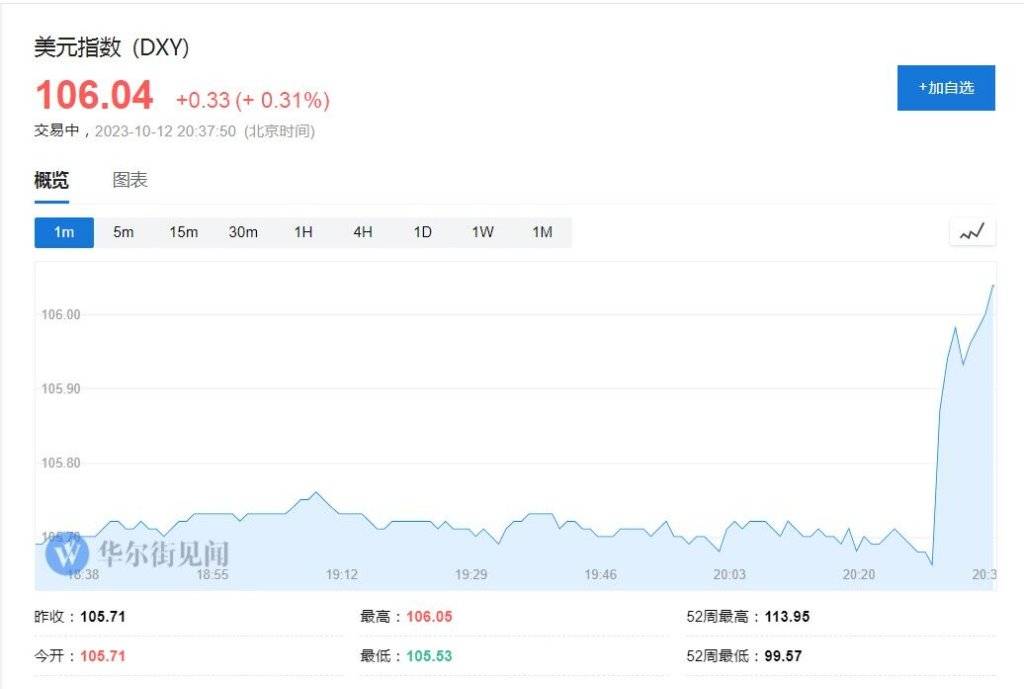The height and width of the screenshot is (689, 1024).
Task: Click the line chart type icon
Action: [972, 232]
